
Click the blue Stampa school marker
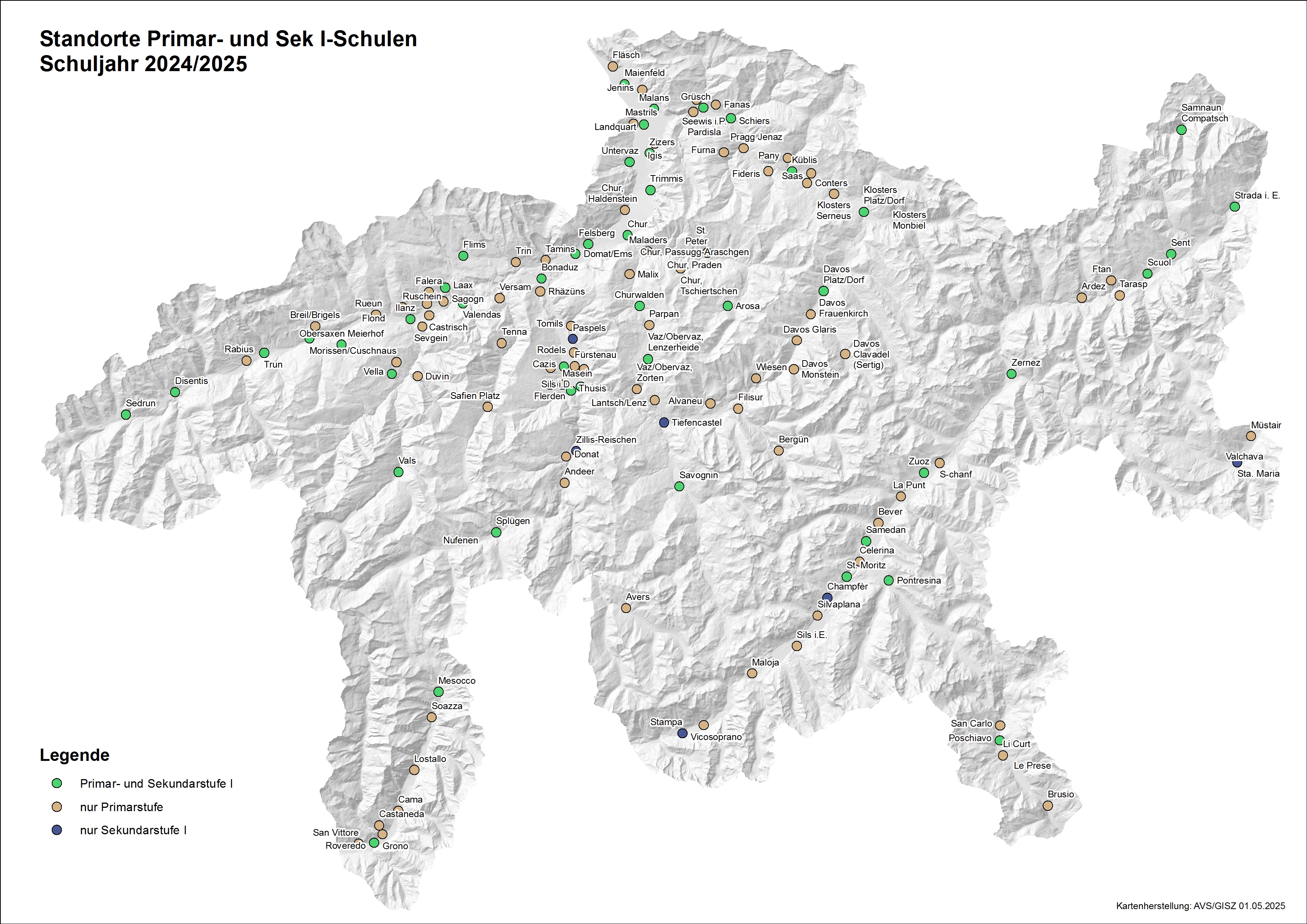682,733
